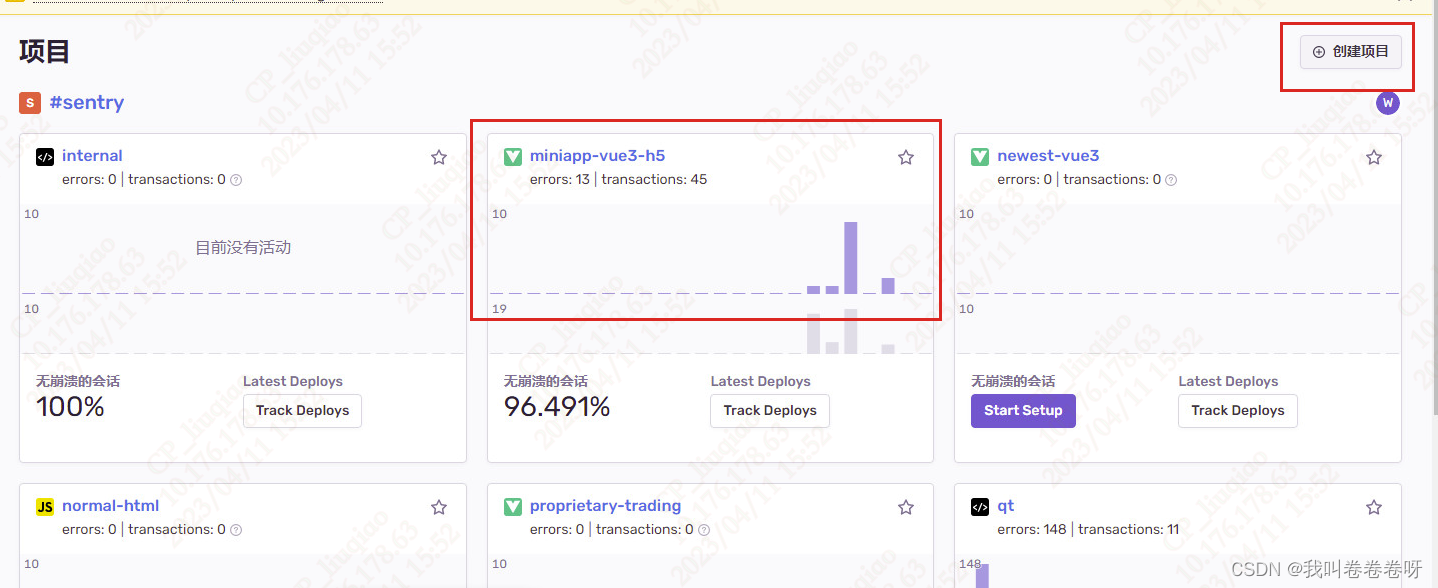Click the tallest bar in miniapp-vue3-h5 chart
Viewport: 1438px width, 588px height.
(851, 258)
